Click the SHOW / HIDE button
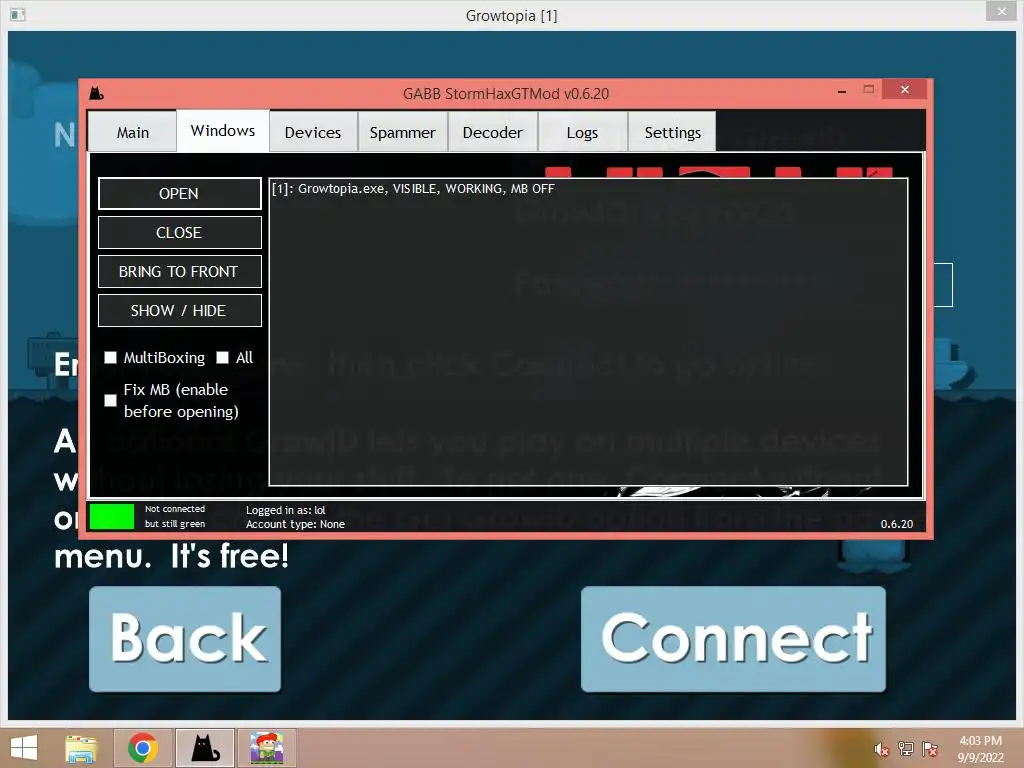The image size is (1024, 768). coord(180,310)
